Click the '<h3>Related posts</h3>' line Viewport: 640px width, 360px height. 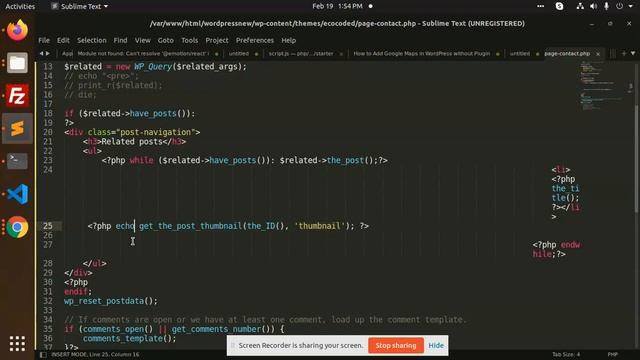[x=134, y=142]
